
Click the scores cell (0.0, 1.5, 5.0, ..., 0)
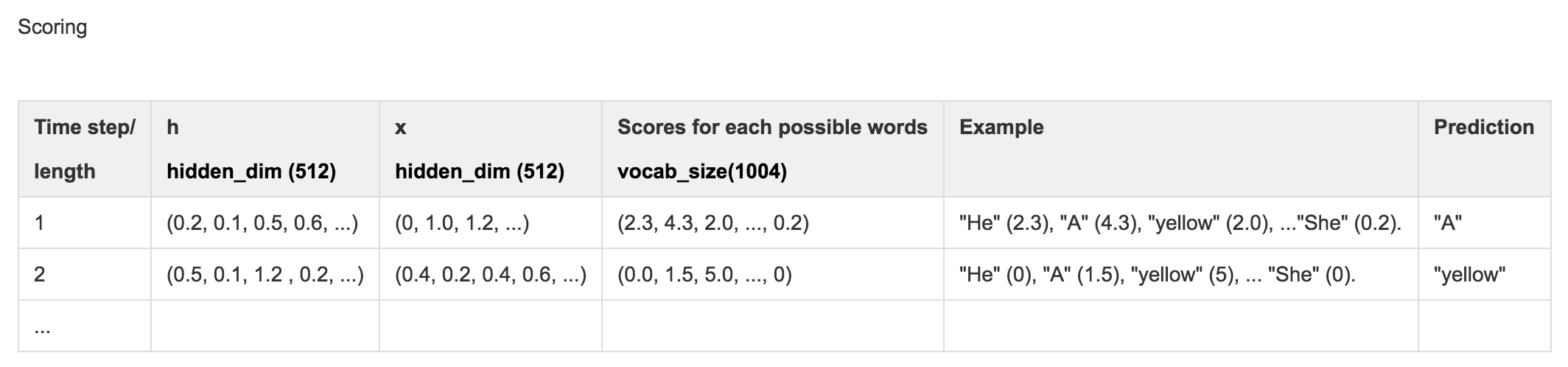tap(773, 274)
